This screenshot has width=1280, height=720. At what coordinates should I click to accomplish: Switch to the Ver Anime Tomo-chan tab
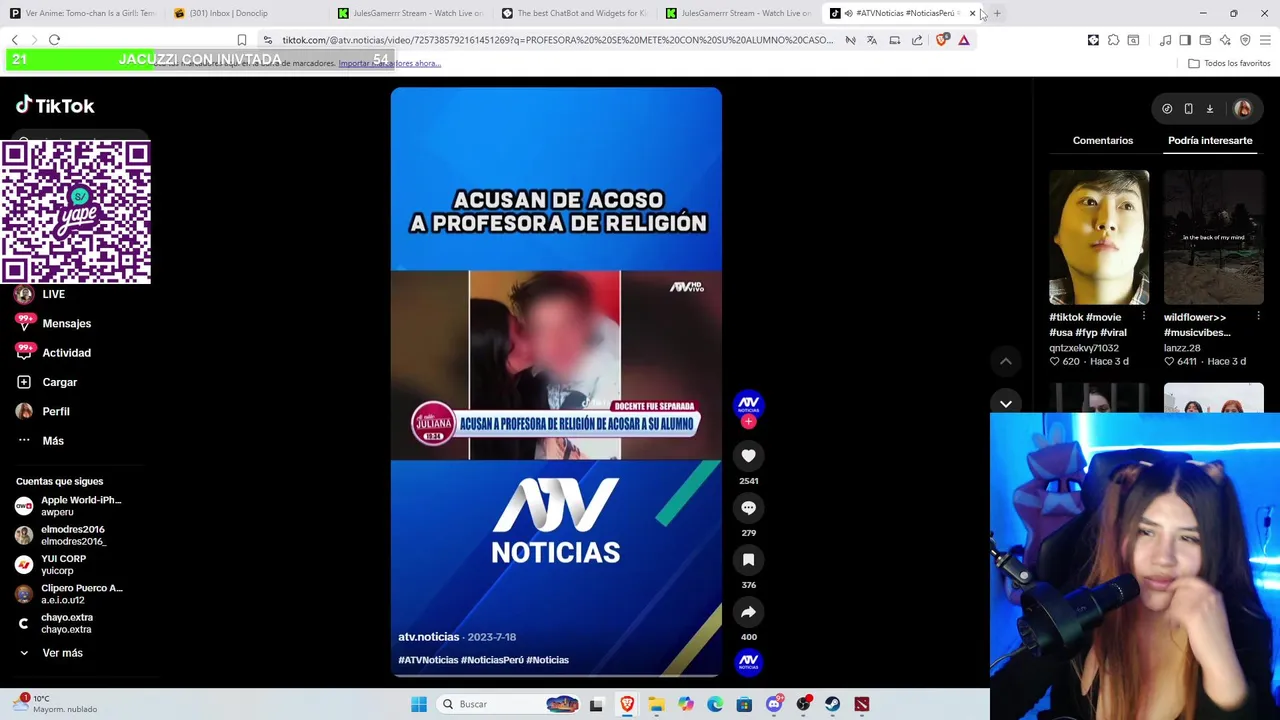82,13
